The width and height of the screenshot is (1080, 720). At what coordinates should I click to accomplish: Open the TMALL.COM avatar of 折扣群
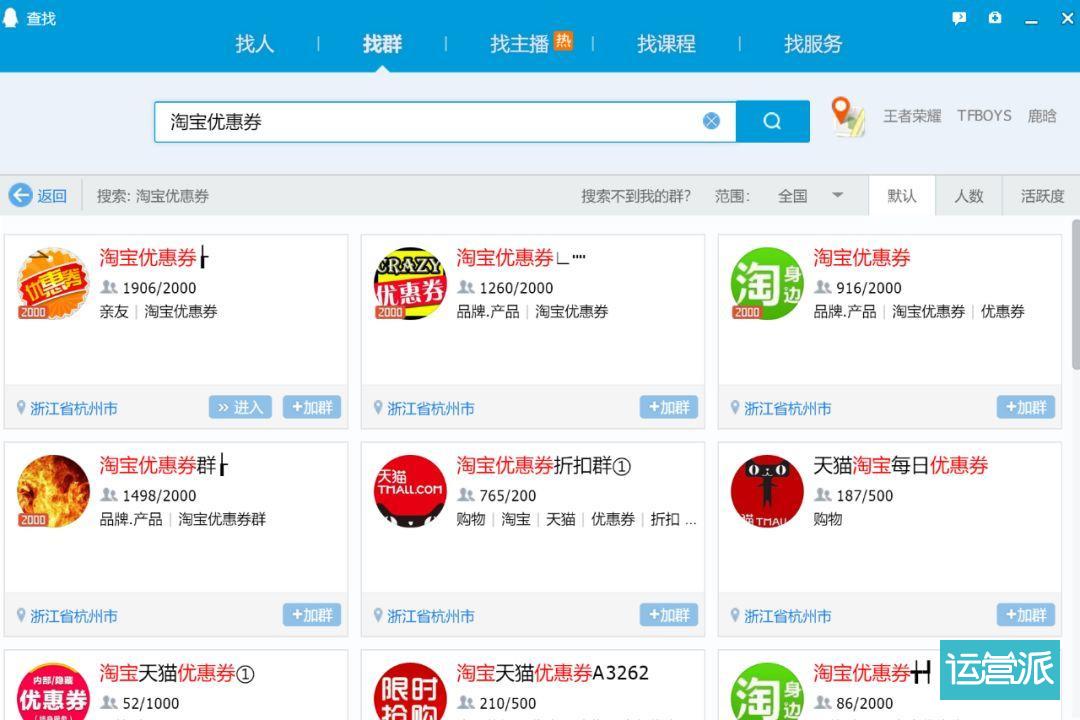point(410,491)
